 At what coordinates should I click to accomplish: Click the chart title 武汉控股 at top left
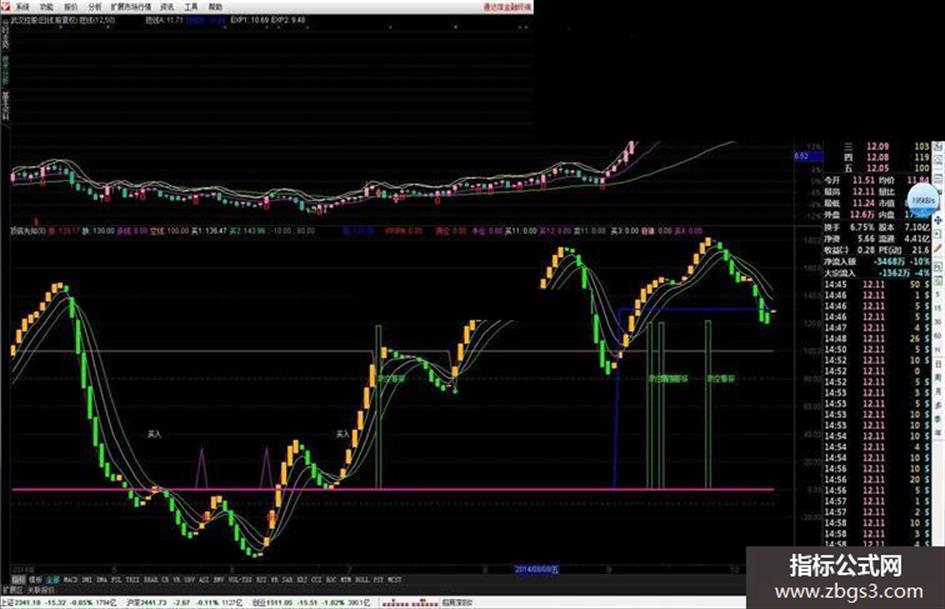pyautogui.click(x=25, y=20)
